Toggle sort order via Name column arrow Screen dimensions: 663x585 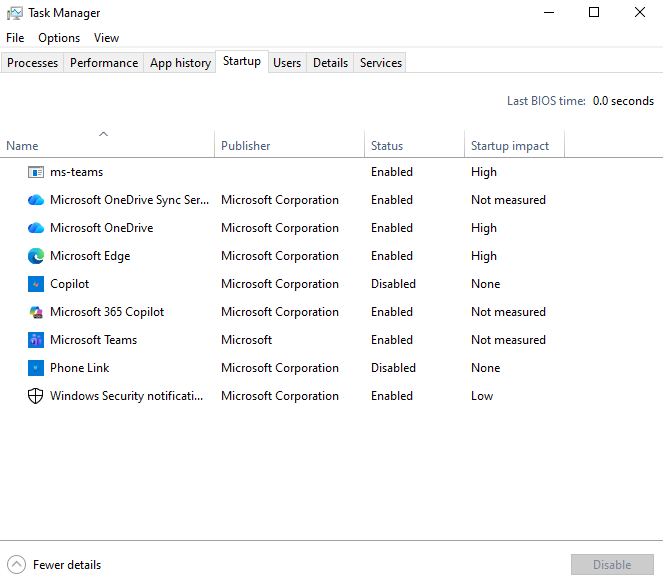click(x=103, y=134)
